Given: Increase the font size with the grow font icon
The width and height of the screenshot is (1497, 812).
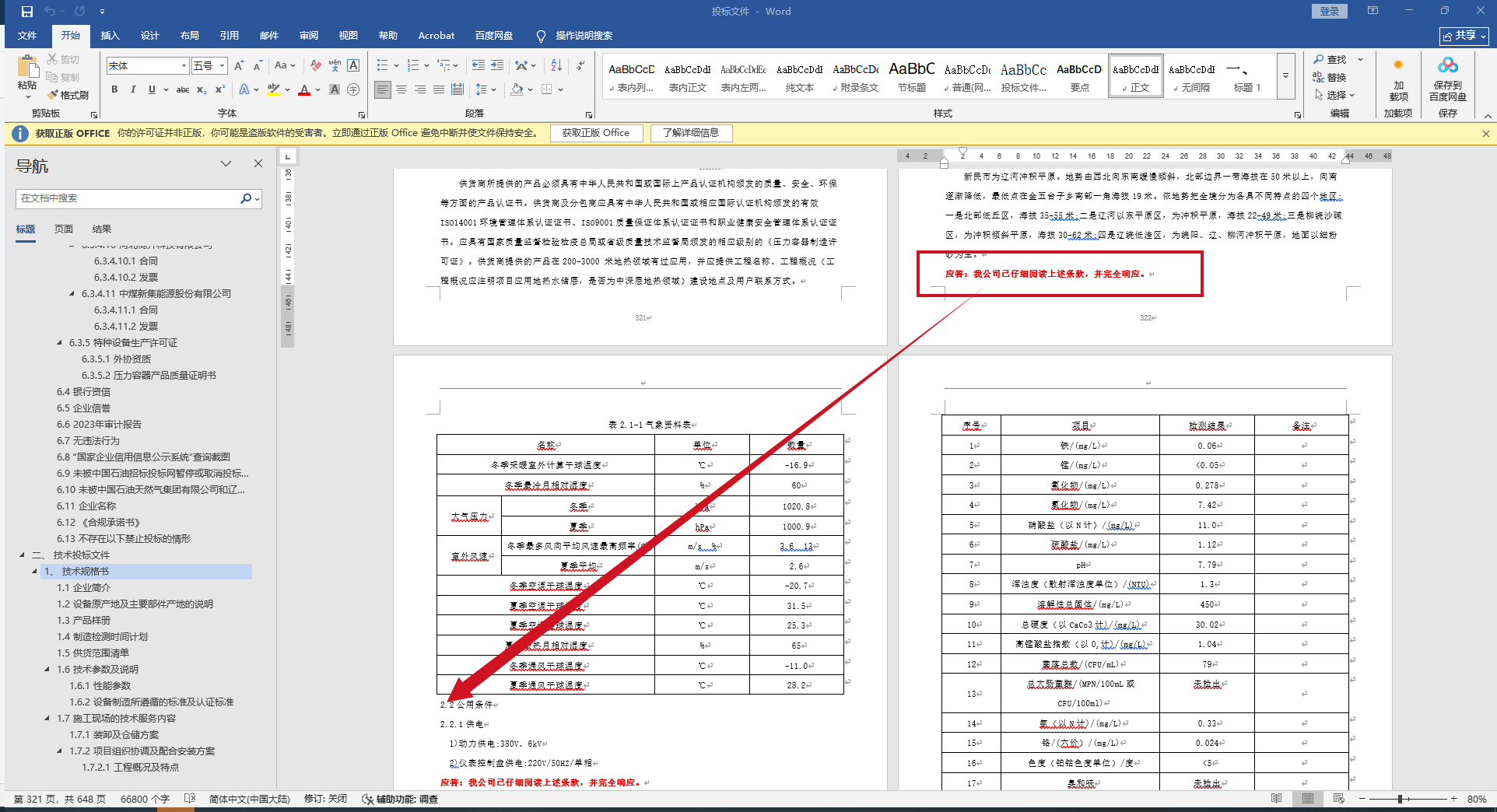Looking at the screenshot, I should (239, 65).
